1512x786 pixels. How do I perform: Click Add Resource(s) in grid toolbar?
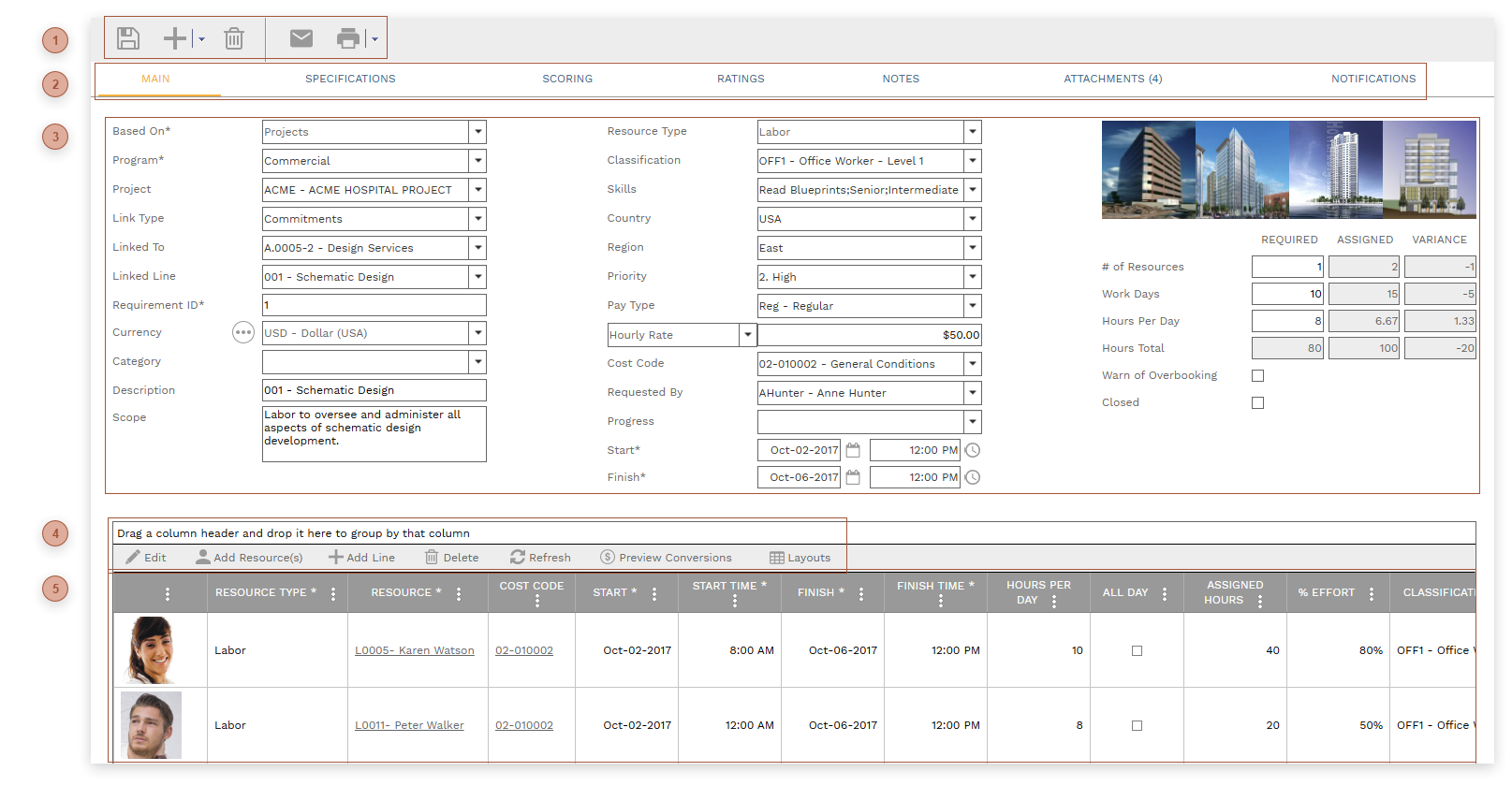point(249,558)
